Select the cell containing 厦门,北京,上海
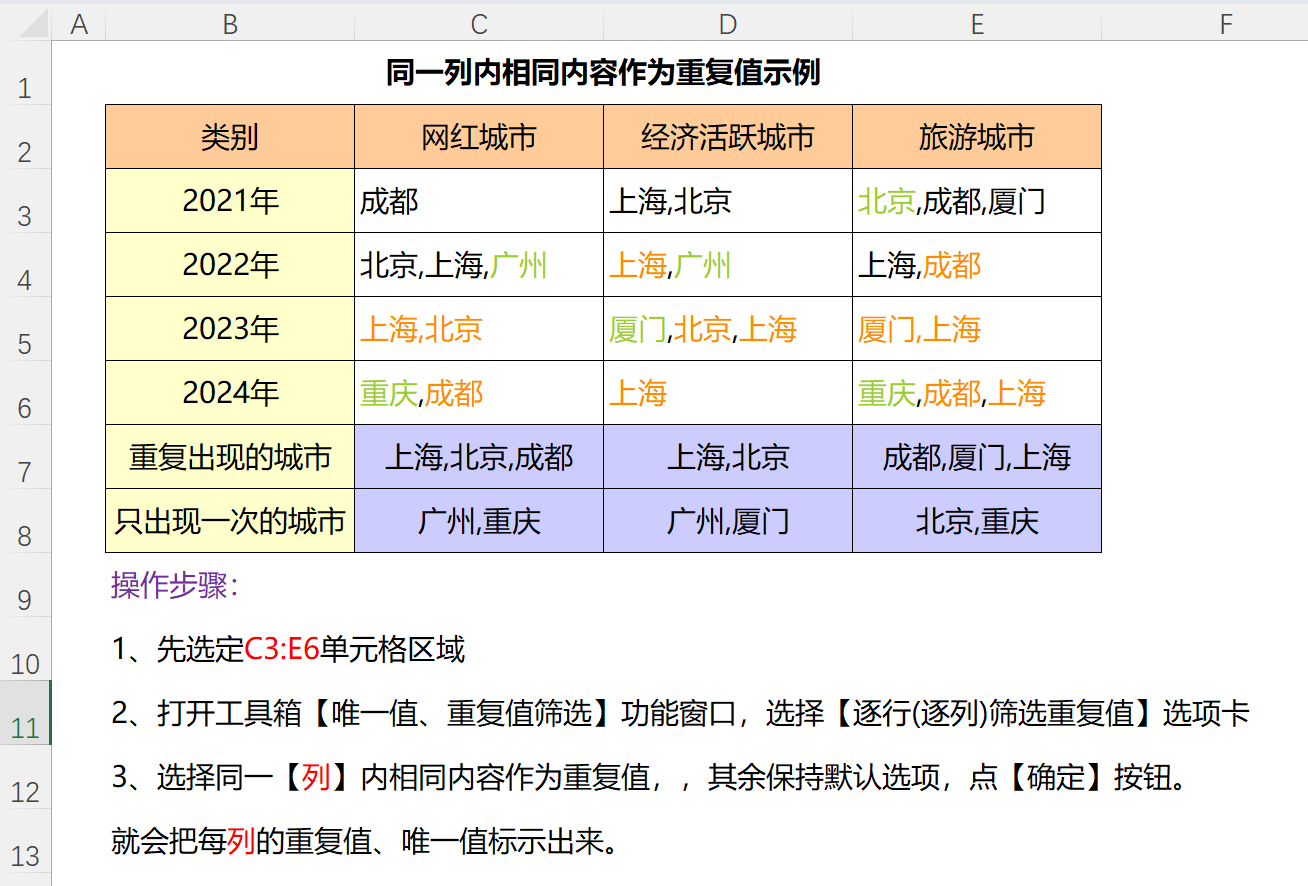1308x886 pixels. tap(728, 329)
